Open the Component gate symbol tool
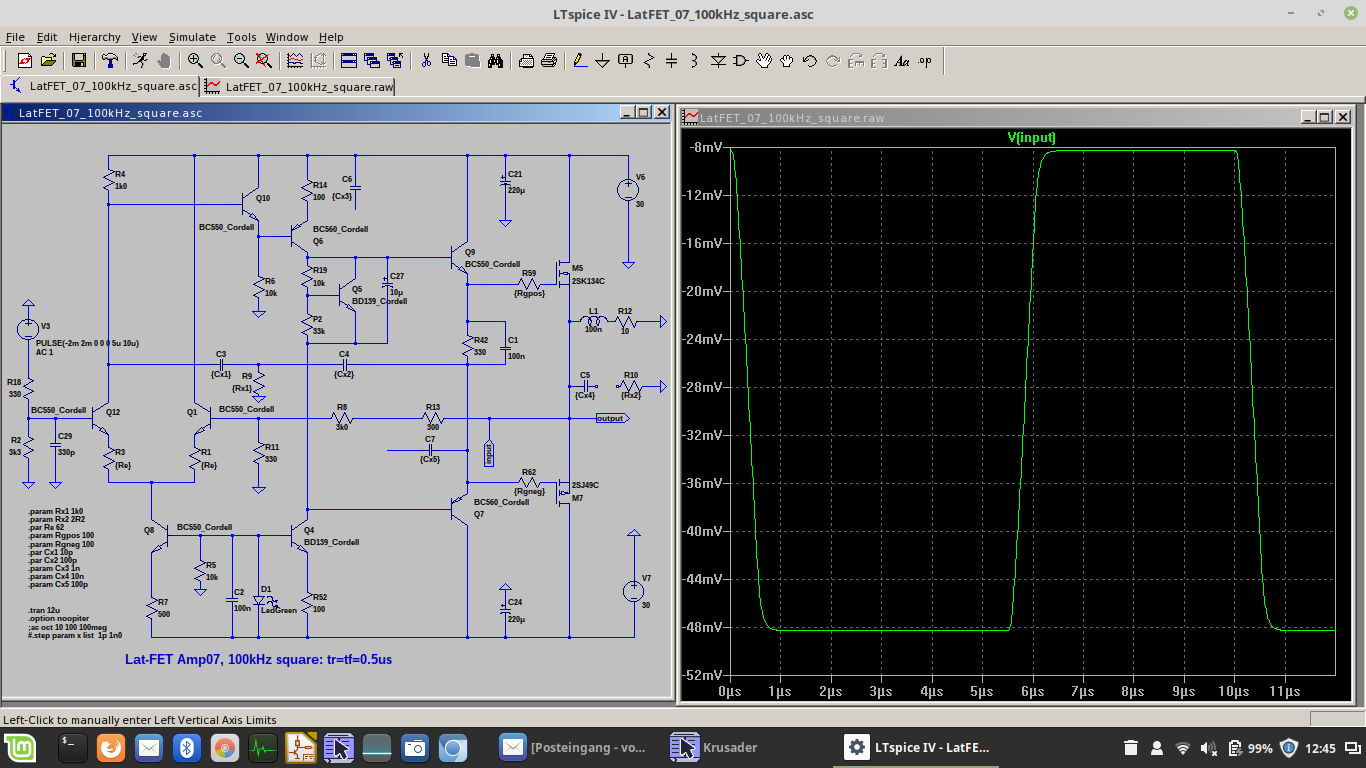The width and height of the screenshot is (1366, 768). point(741,61)
